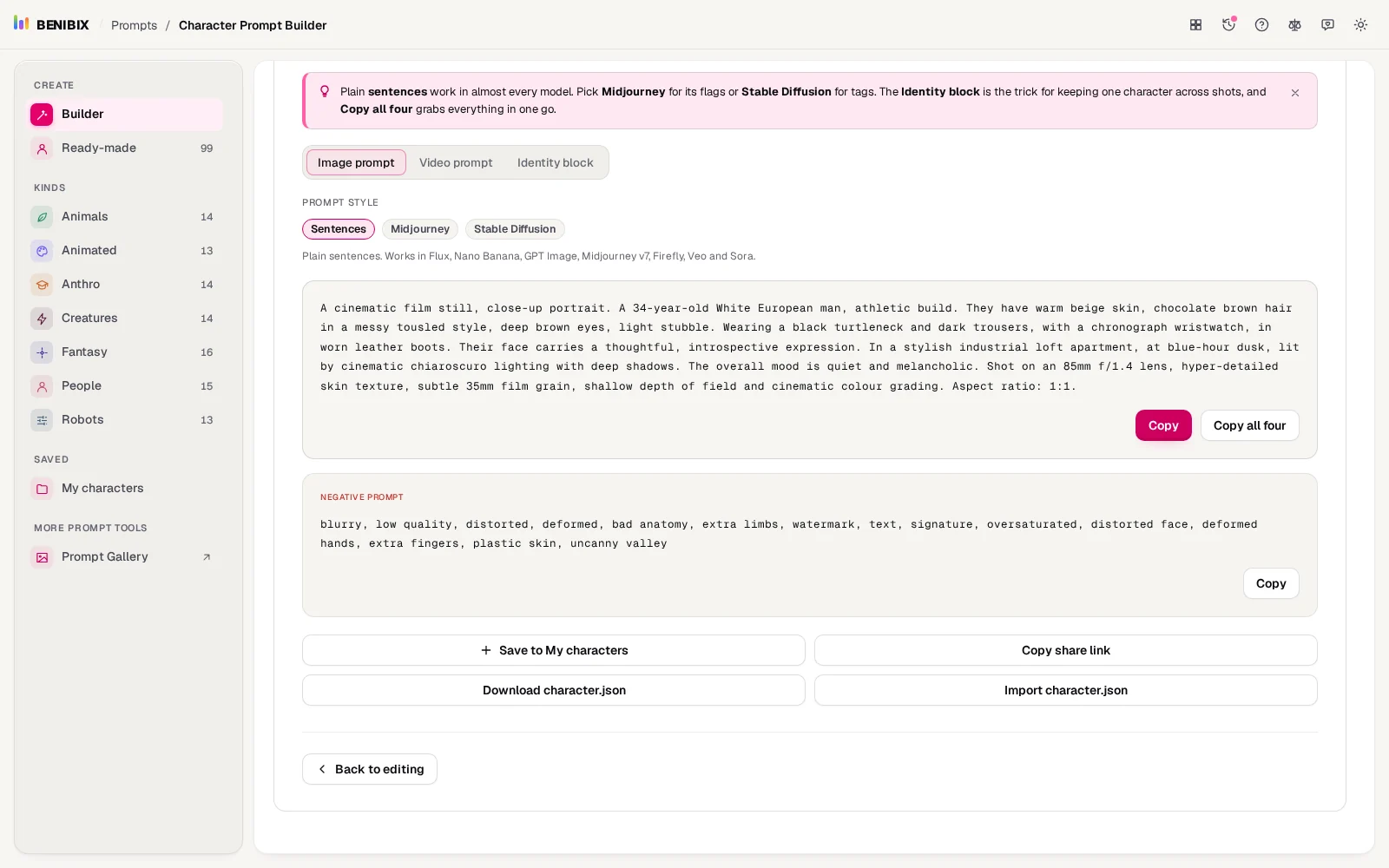Click the Animals leaf icon
The height and width of the screenshot is (868, 1389).
[x=42, y=217]
